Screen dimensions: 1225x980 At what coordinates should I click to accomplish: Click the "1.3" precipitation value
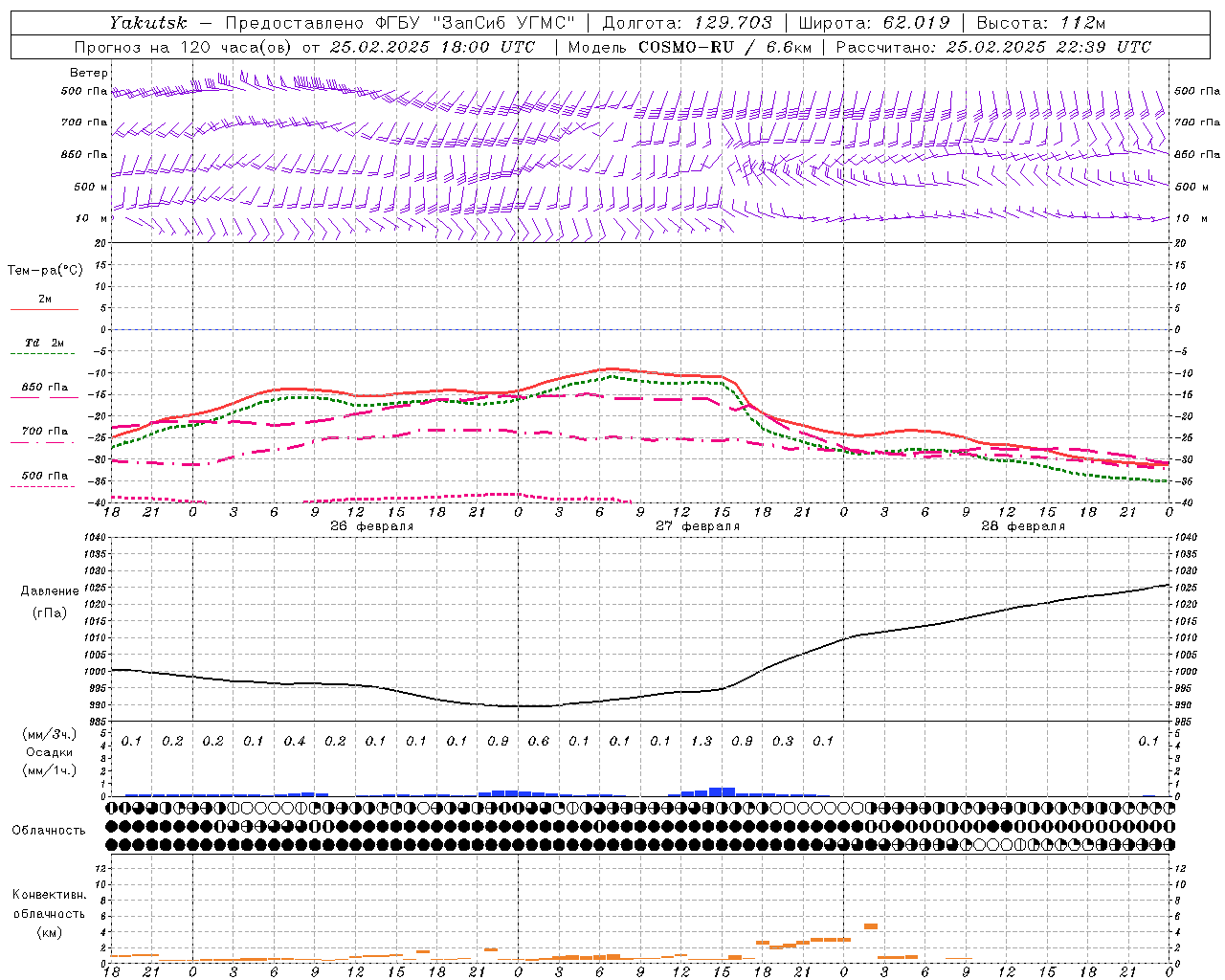click(x=702, y=741)
